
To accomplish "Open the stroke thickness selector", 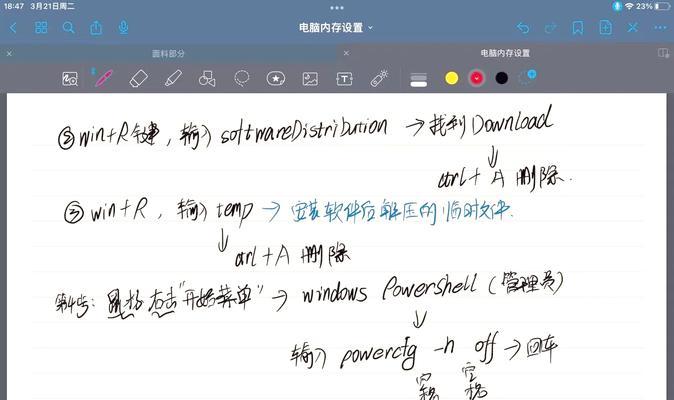I will (x=419, y=79).
